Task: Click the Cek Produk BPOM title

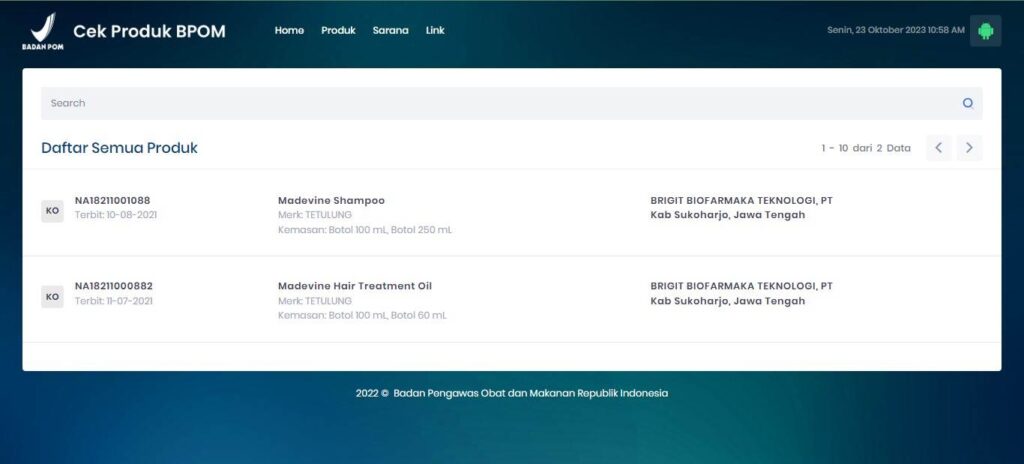Action: [x=150, y=31]
